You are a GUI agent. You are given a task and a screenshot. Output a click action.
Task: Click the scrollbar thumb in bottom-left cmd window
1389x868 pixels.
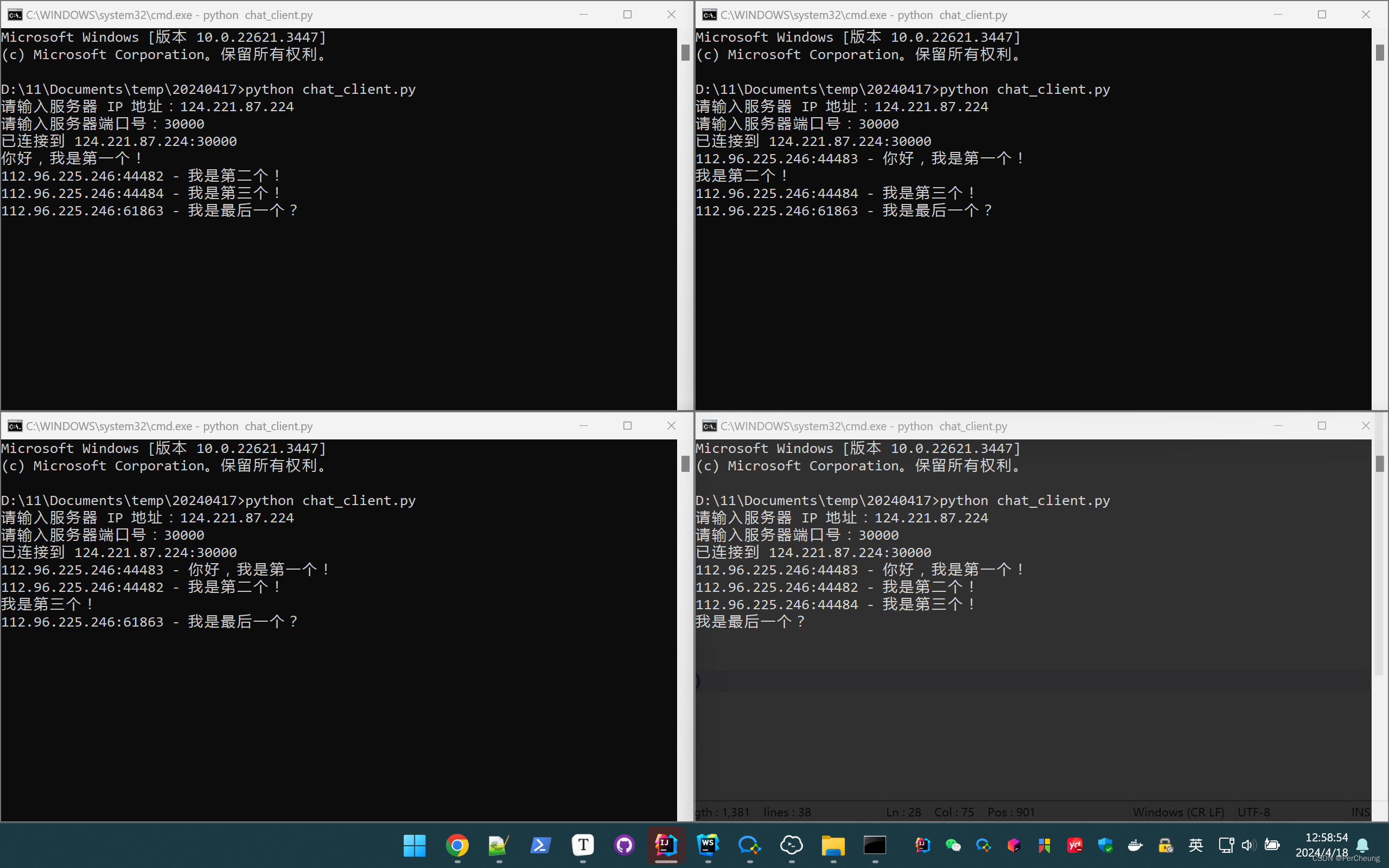click(x=685, y=464)
